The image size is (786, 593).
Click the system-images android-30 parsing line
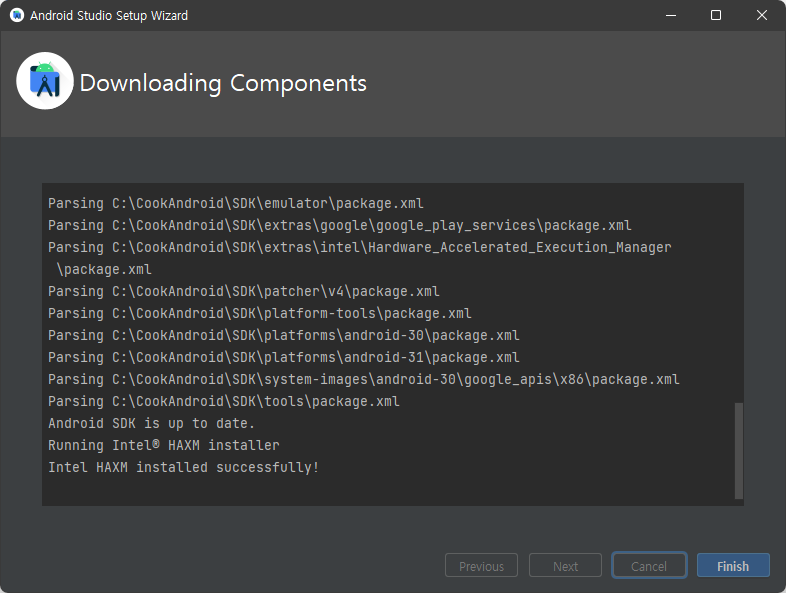point(363,379)
